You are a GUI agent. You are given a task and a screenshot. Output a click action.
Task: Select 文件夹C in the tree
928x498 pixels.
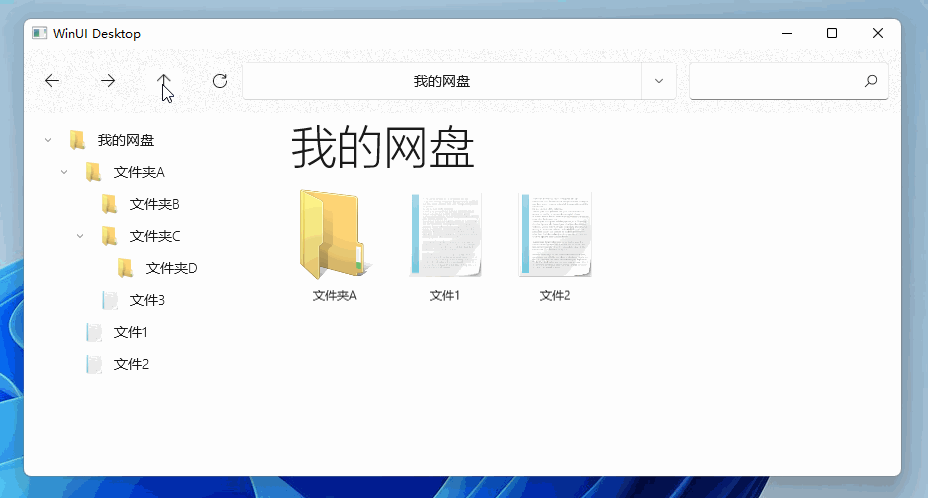pos(154,236)
